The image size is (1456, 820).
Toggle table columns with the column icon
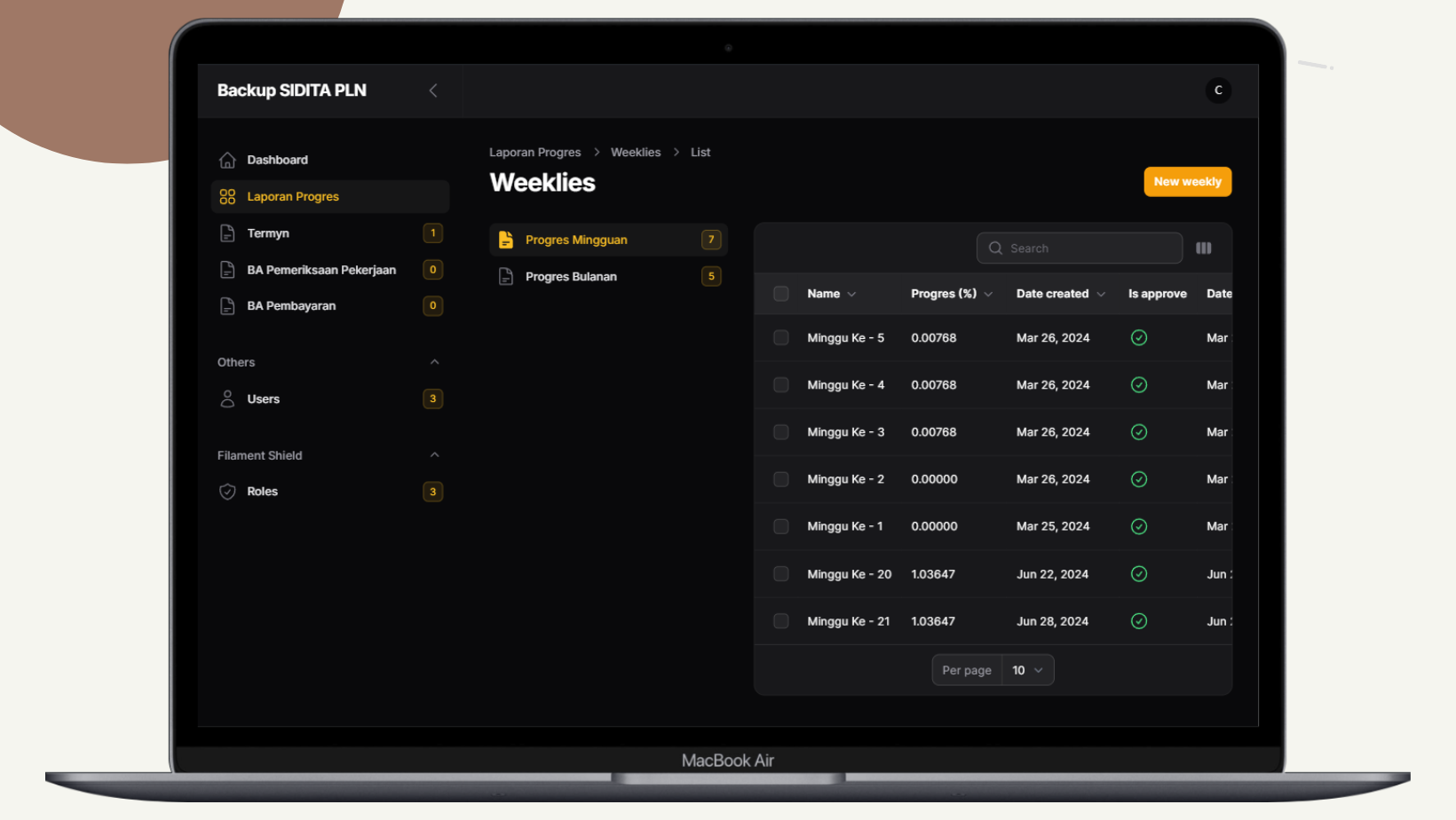click(x=1204, y=248)
